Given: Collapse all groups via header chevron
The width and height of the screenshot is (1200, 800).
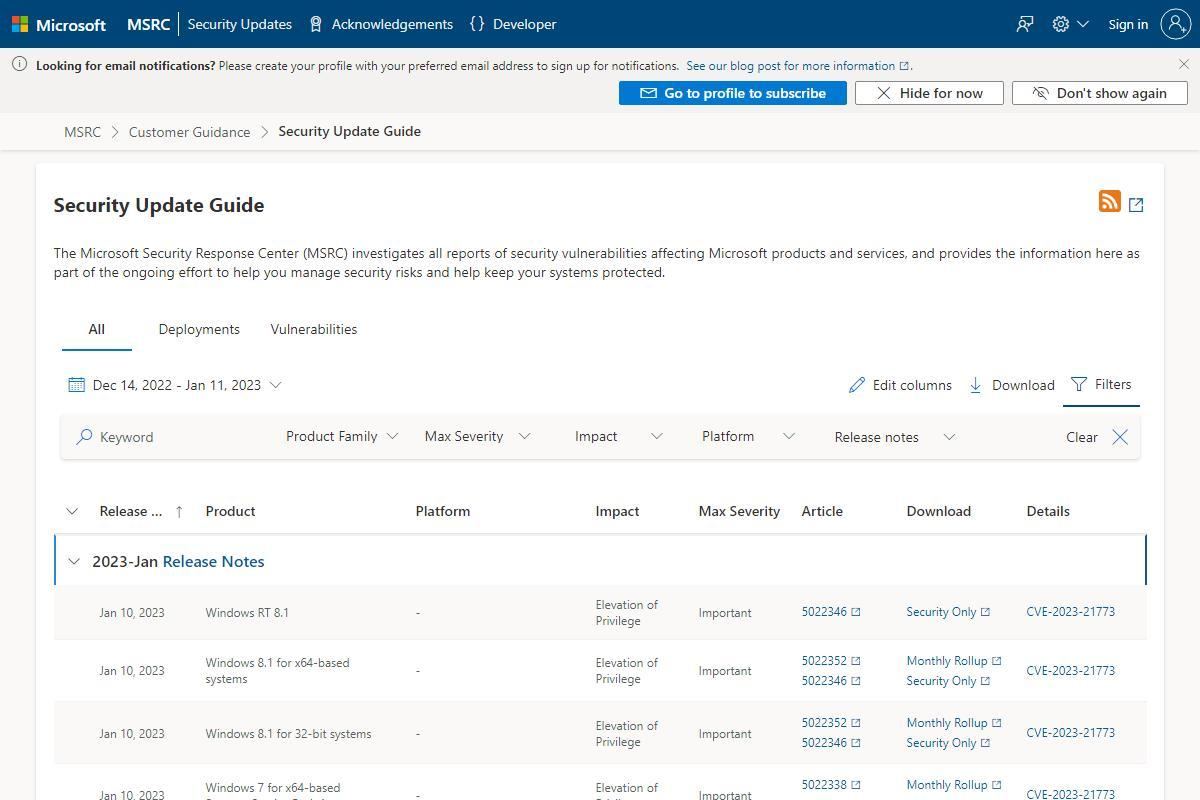Looking at the screenshot, I should click(x=72, y=511).
